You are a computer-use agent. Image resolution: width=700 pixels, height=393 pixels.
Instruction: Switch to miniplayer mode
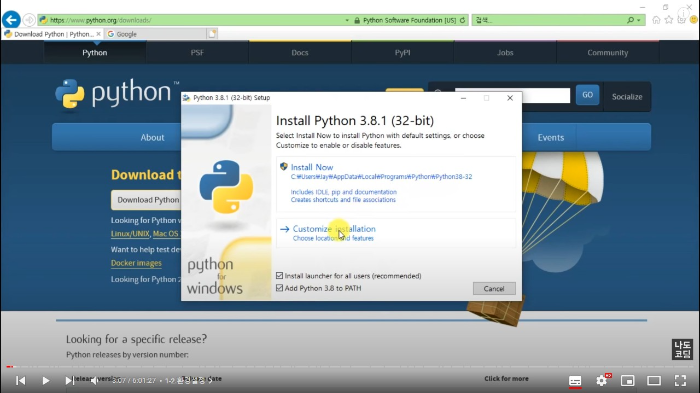[628, 380]
